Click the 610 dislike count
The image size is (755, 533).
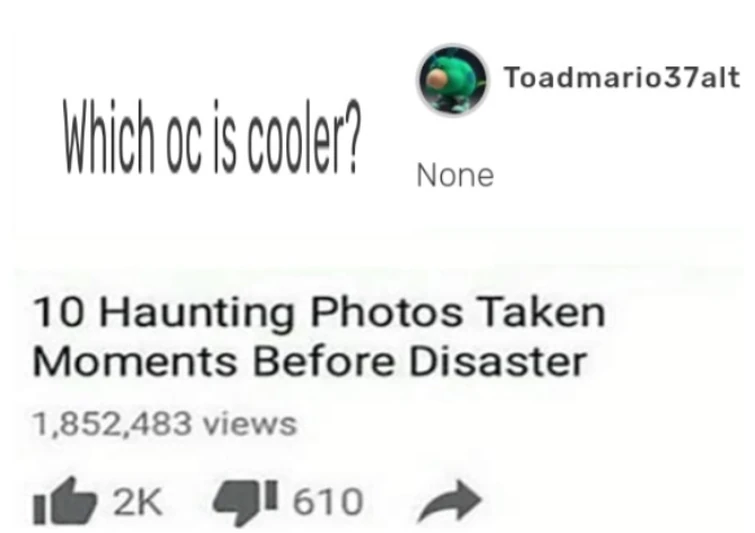pyautogui.click(x=327, y=502)
